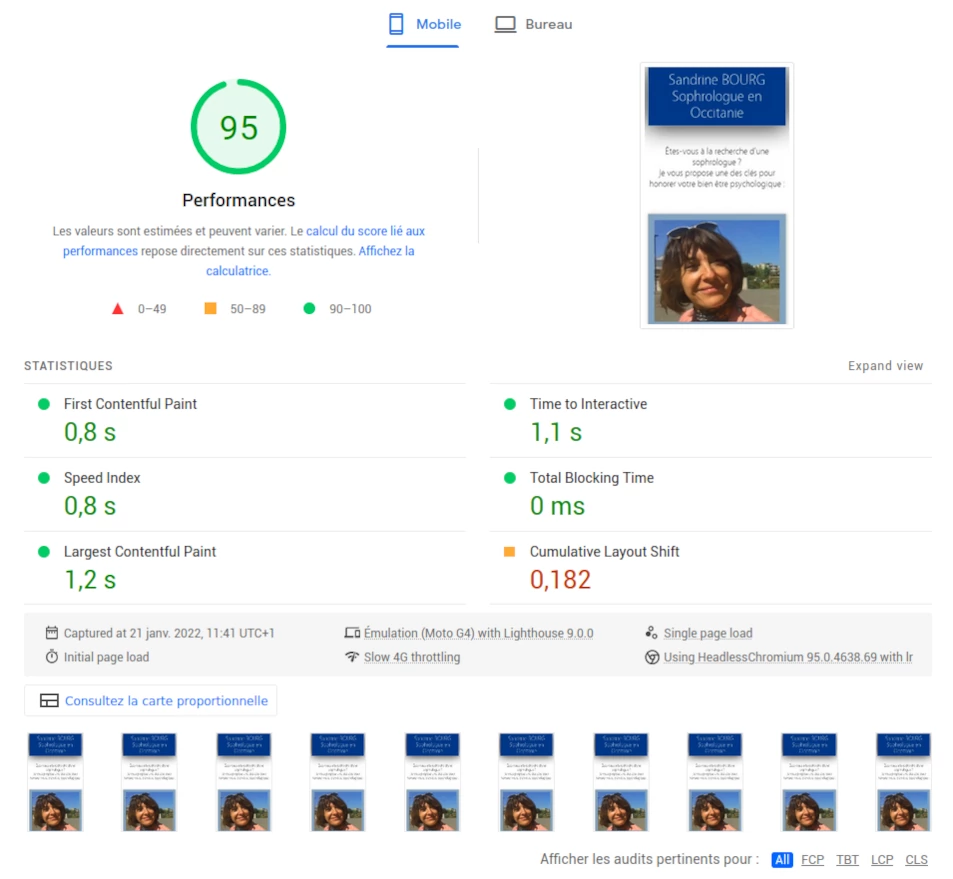Click the device emulation icon for Moto G4
The height and width of the screenshot is (879, 953).
tap(351, 633)
